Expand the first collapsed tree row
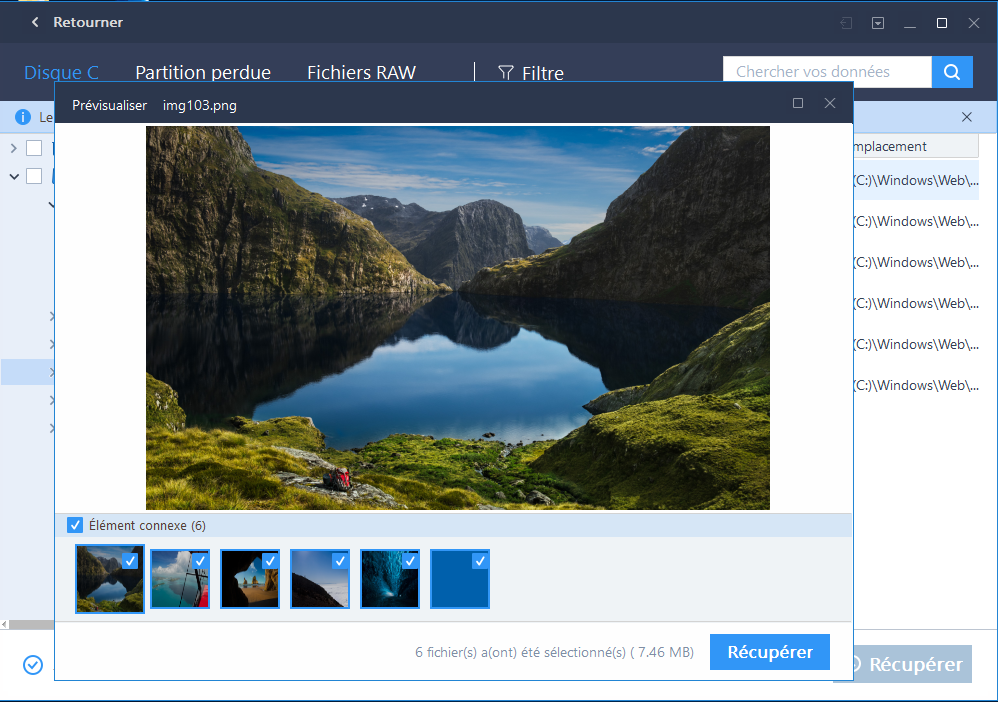998x702 pixels. [x=13, y=148]
